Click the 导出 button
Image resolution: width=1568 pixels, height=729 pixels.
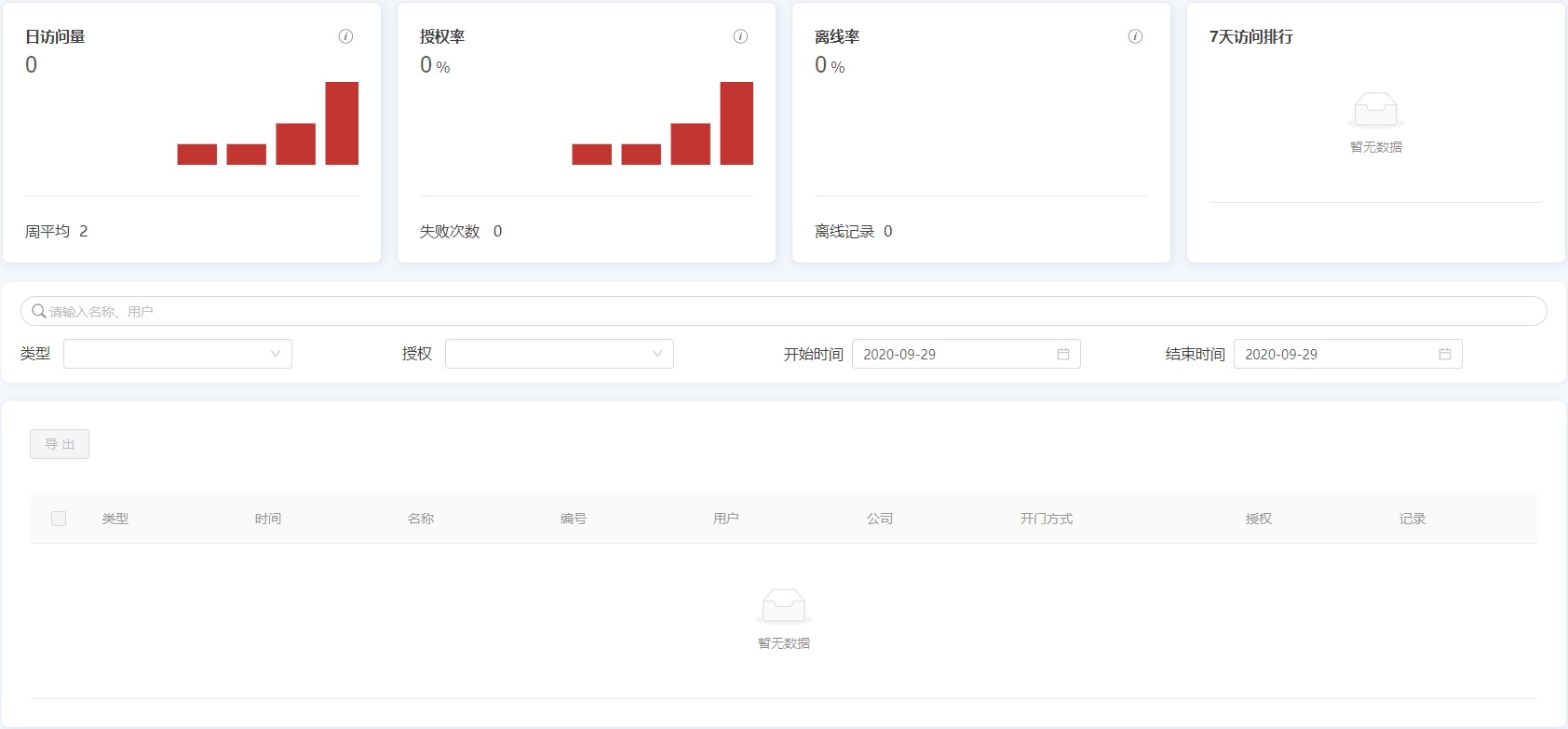click(60, 444)
